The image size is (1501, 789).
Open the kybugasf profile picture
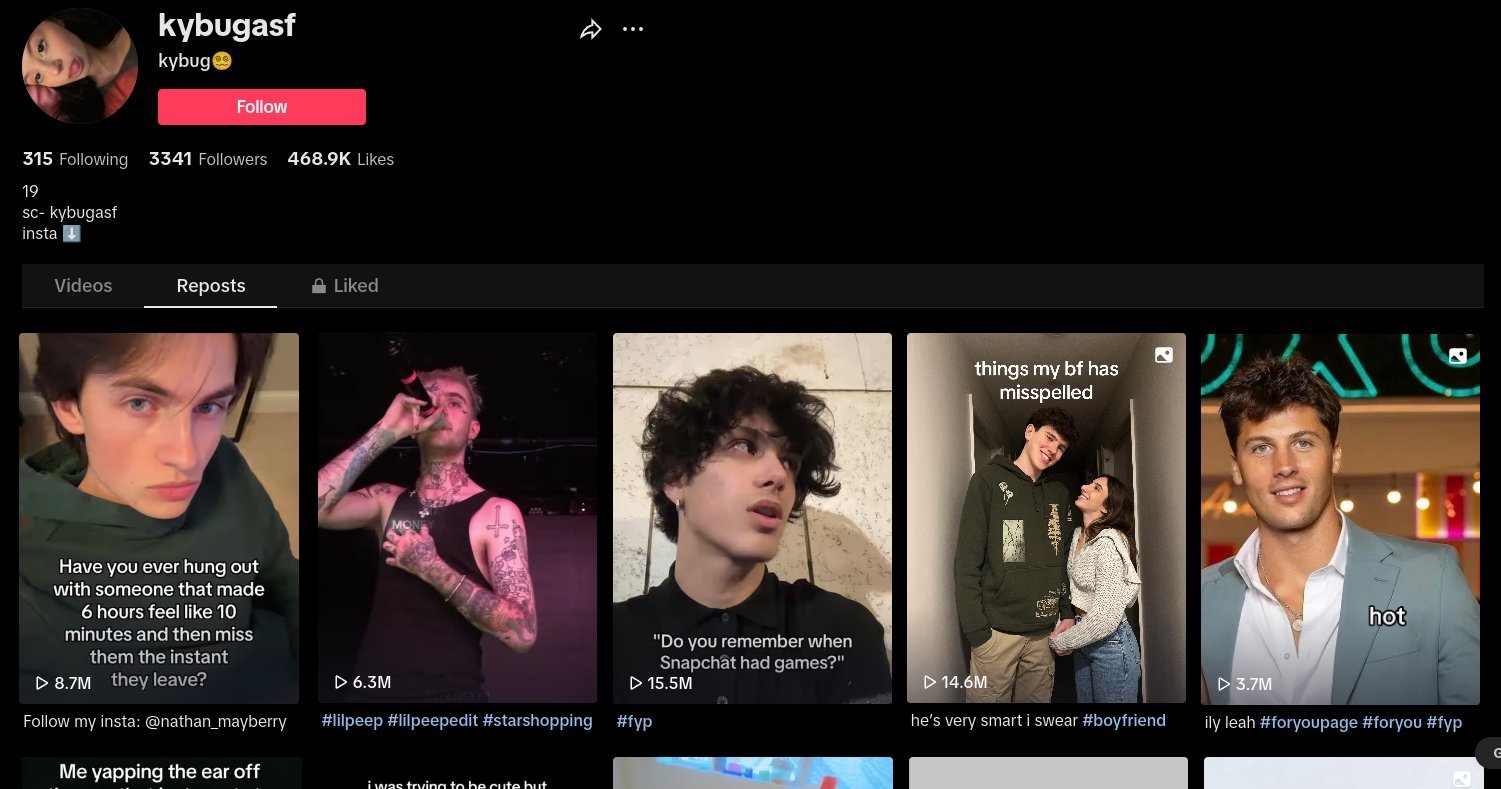pyautogui.click(x=80, y=66)
